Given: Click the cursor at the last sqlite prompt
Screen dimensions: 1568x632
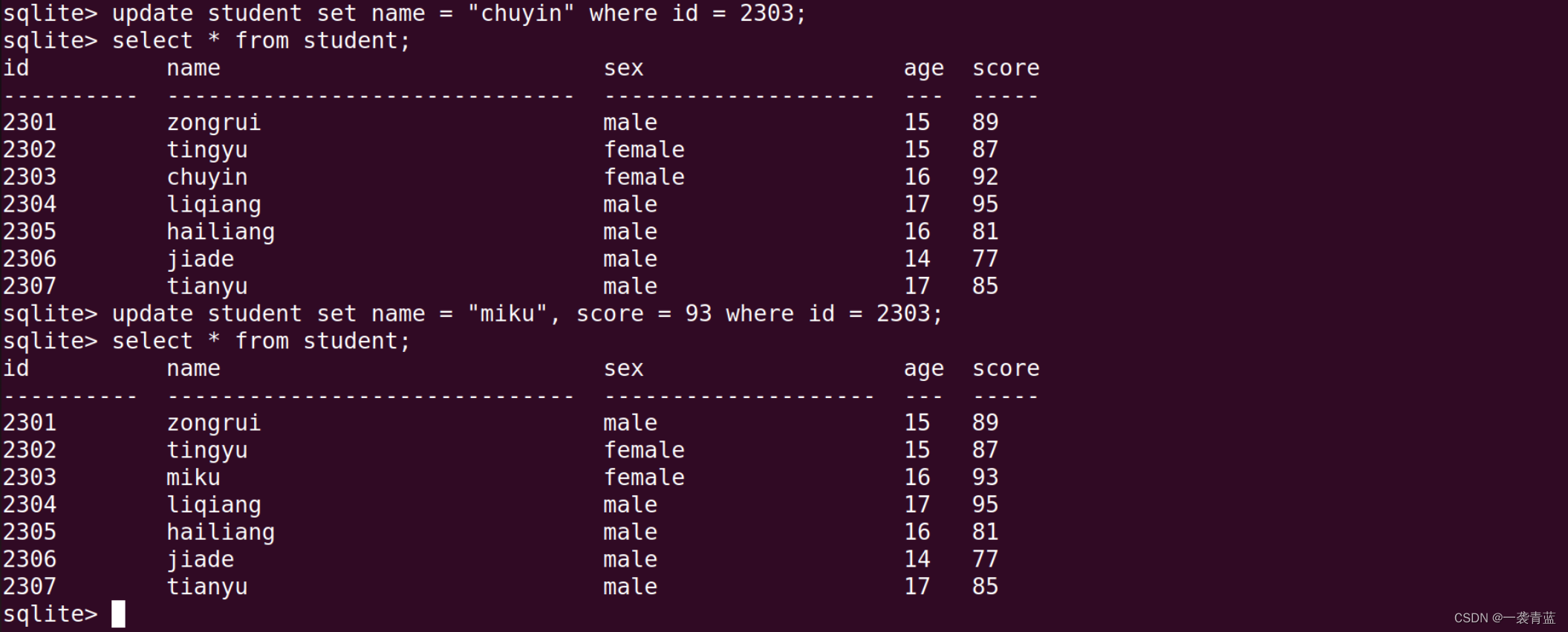Looking at the screenshot, I should (118, 614).
